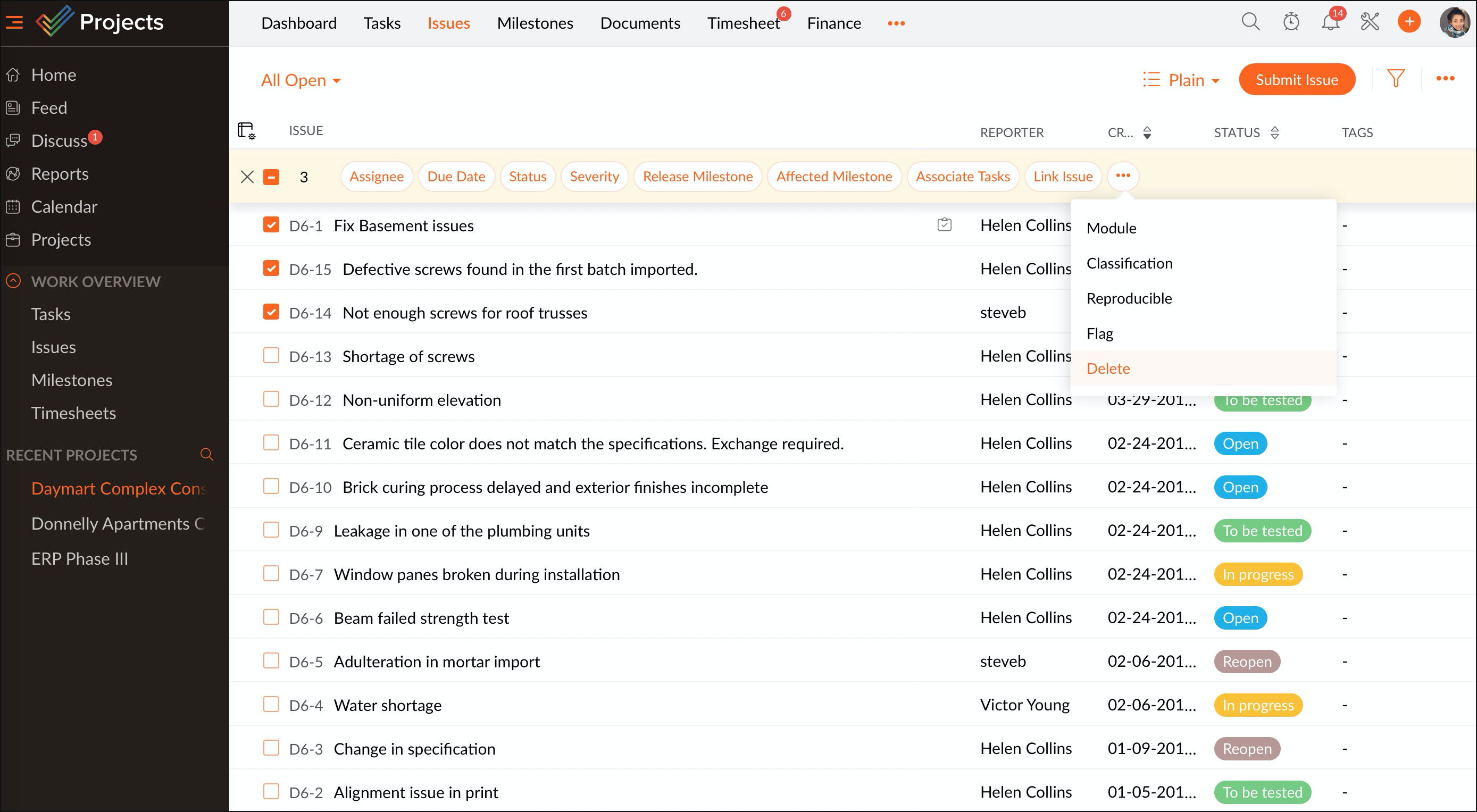Deselect Not enough screws for roof trusses
This screenshot has width=1477, height=812.
pos(271,312)
